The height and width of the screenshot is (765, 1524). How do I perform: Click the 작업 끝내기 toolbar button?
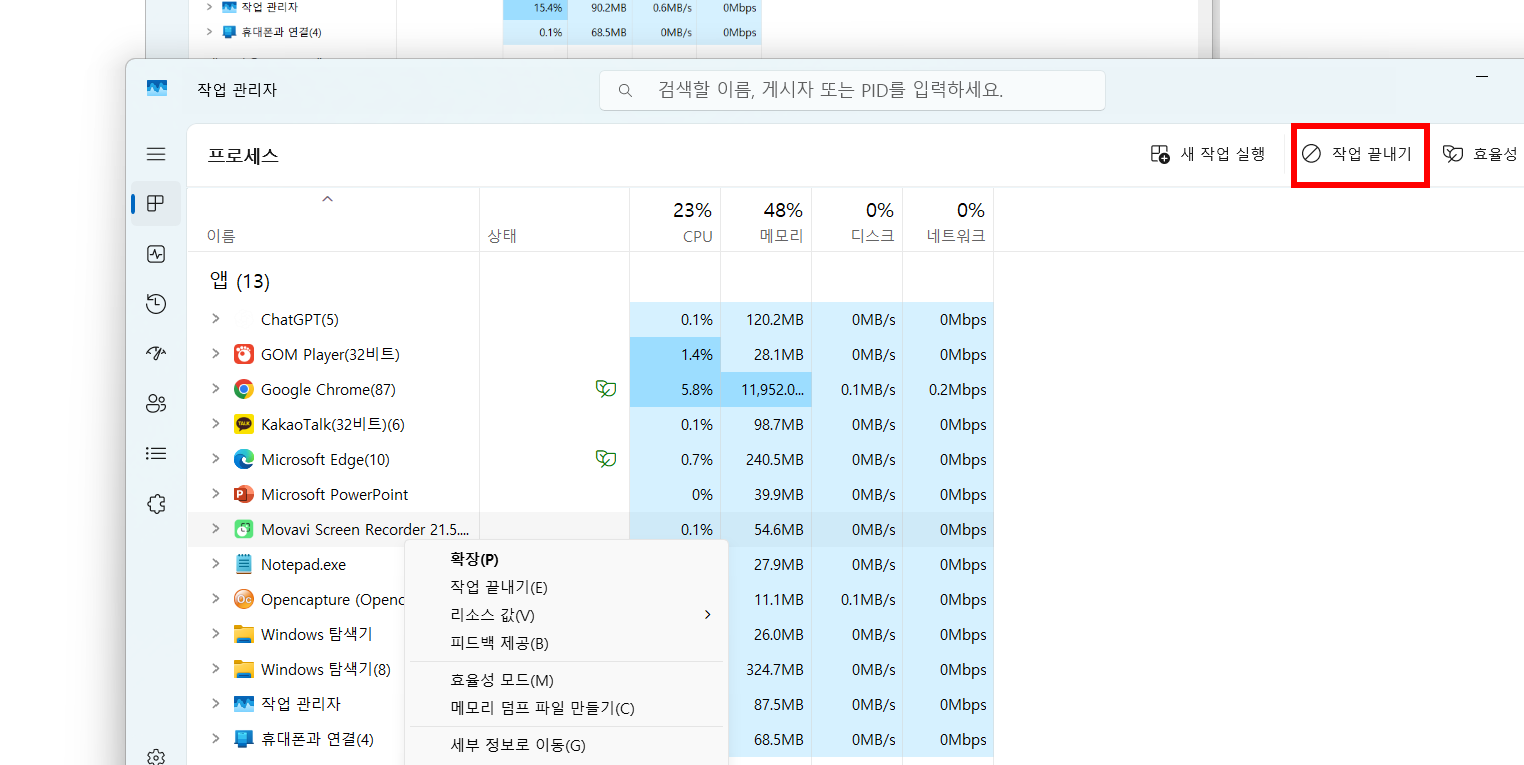pos(1357,154)
